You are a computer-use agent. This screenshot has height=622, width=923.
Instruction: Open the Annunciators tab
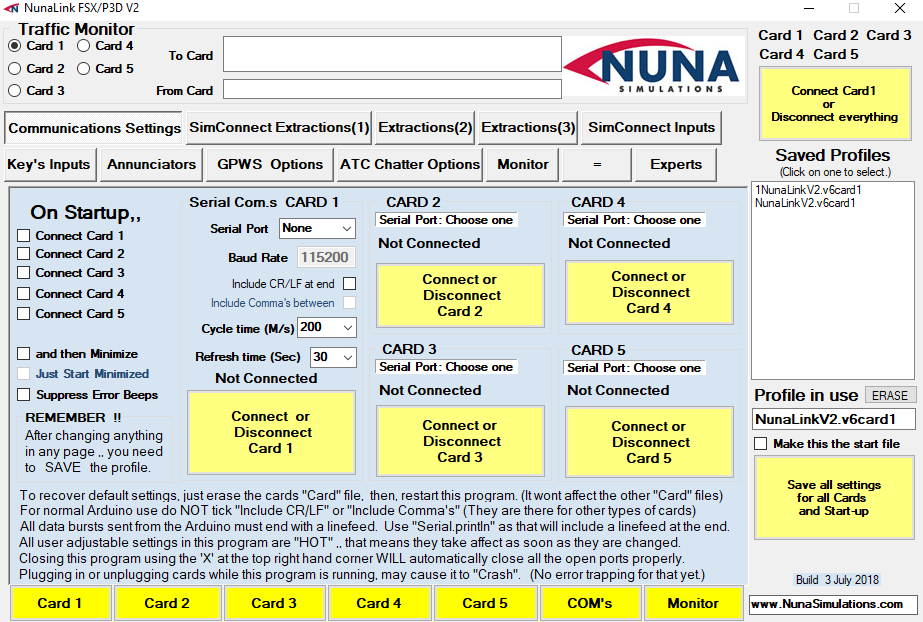click(151, 165)
